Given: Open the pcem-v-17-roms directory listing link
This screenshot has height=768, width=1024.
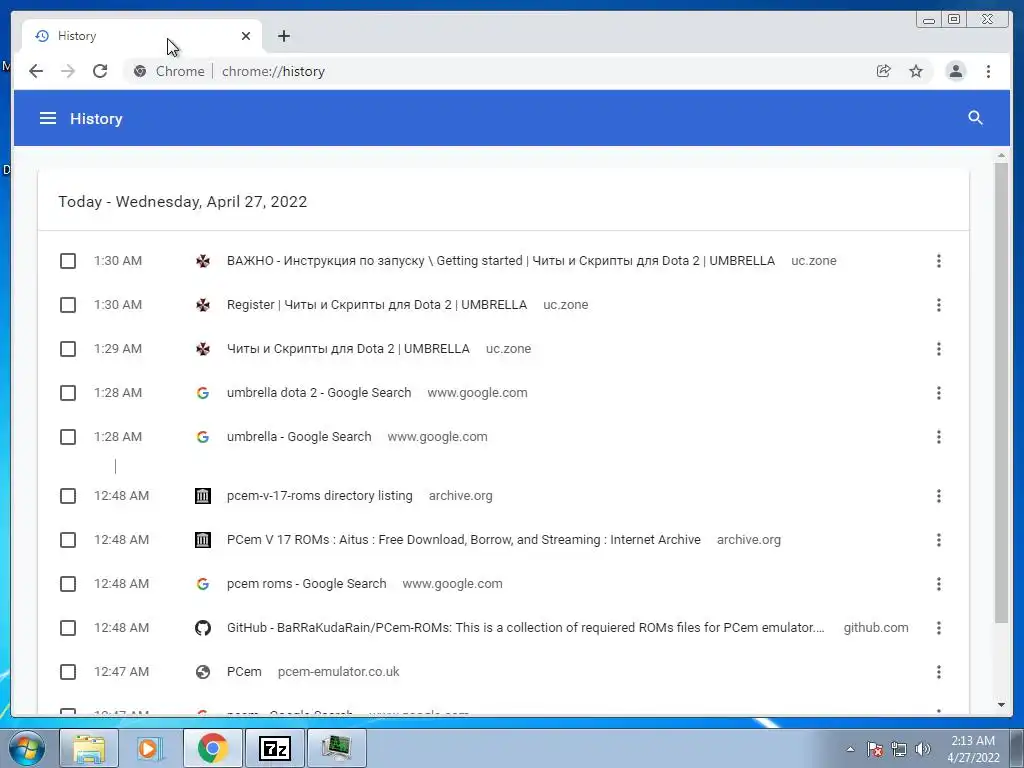Looking at the screenshot, I should 319,496.
